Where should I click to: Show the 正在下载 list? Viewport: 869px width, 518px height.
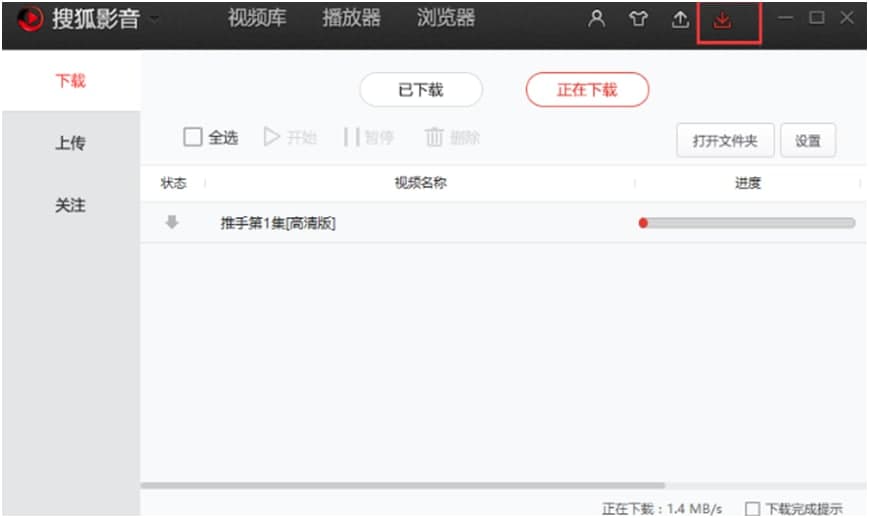pos(587,89)
